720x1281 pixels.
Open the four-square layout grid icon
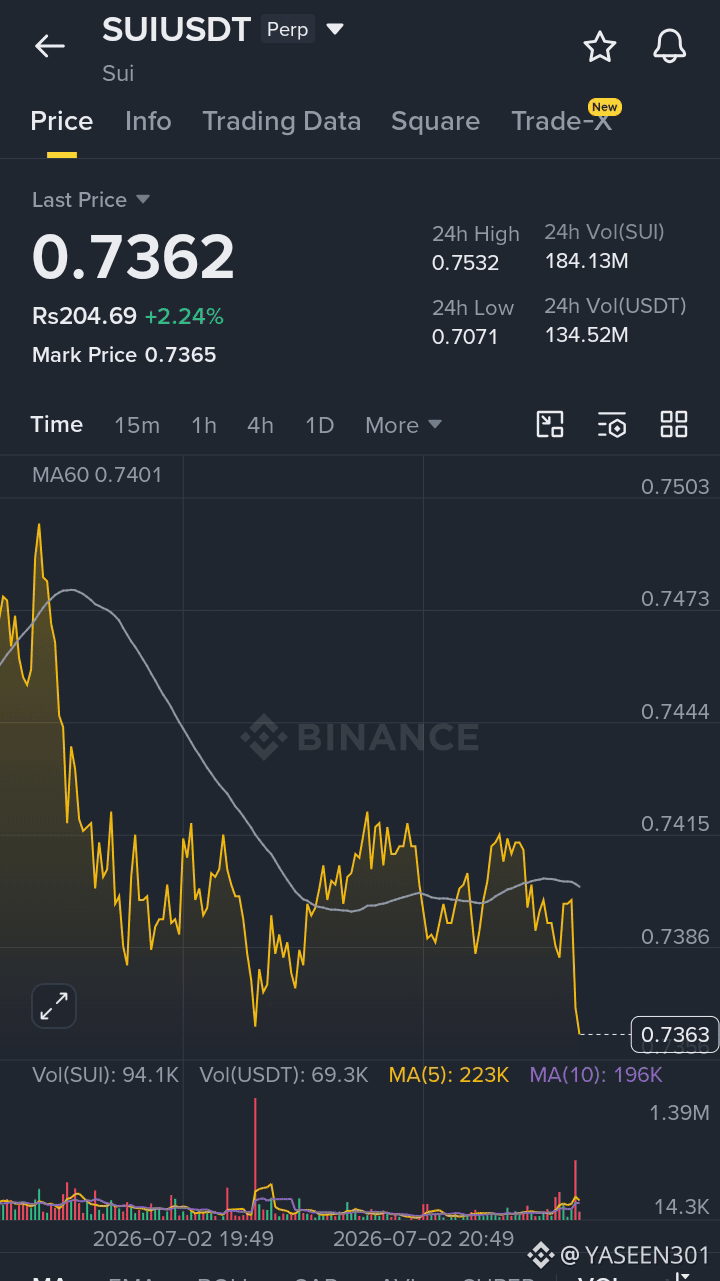click(674, 424)
